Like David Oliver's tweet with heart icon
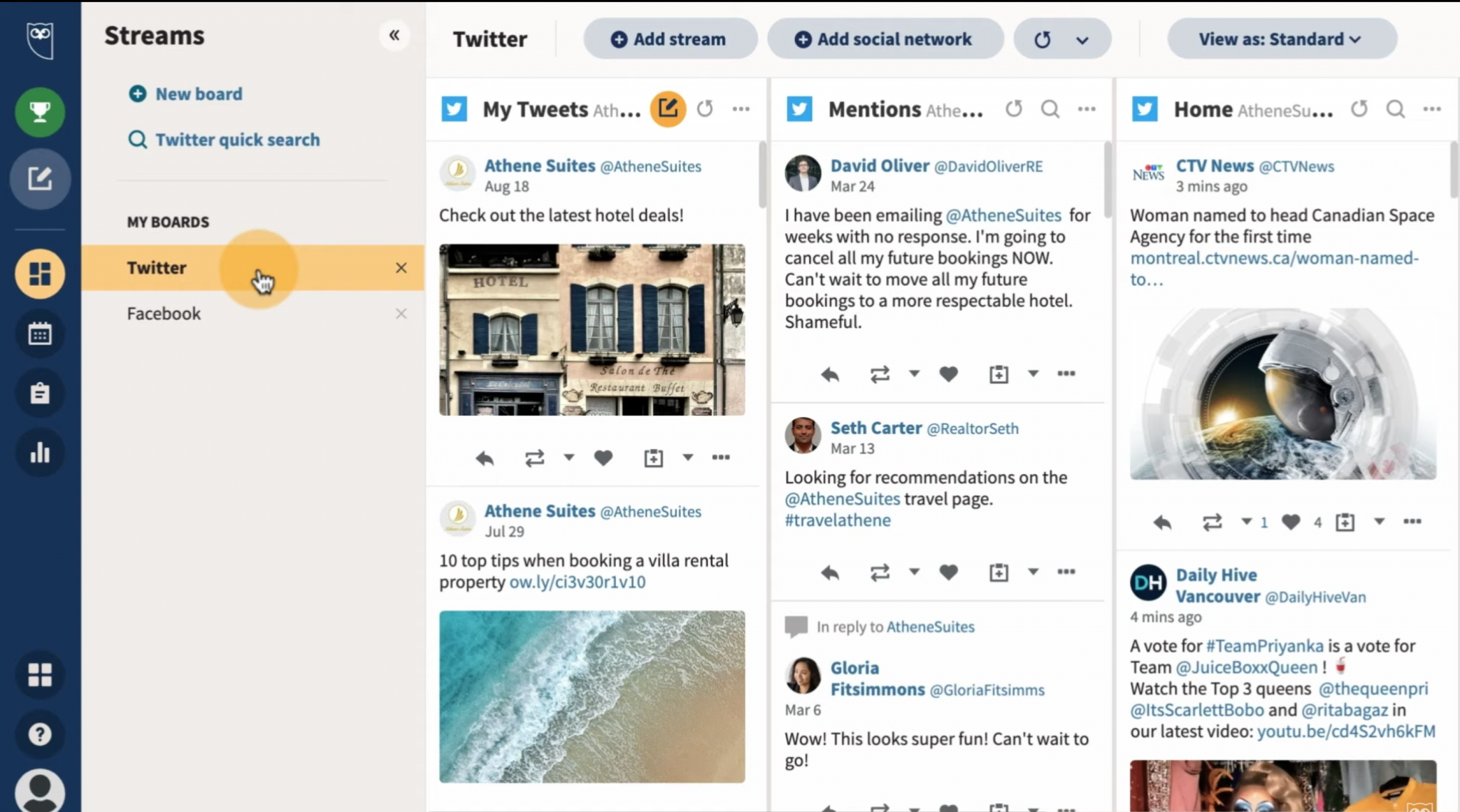Image resolution: width=1460 pixels, height=812 pixels. pyautogui.click(x=948, y=374)
